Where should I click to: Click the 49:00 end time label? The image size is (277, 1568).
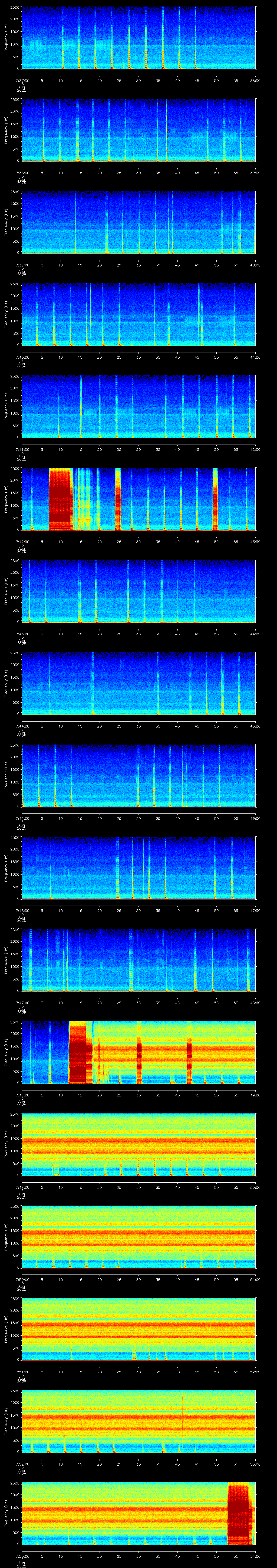(256, 1095)
